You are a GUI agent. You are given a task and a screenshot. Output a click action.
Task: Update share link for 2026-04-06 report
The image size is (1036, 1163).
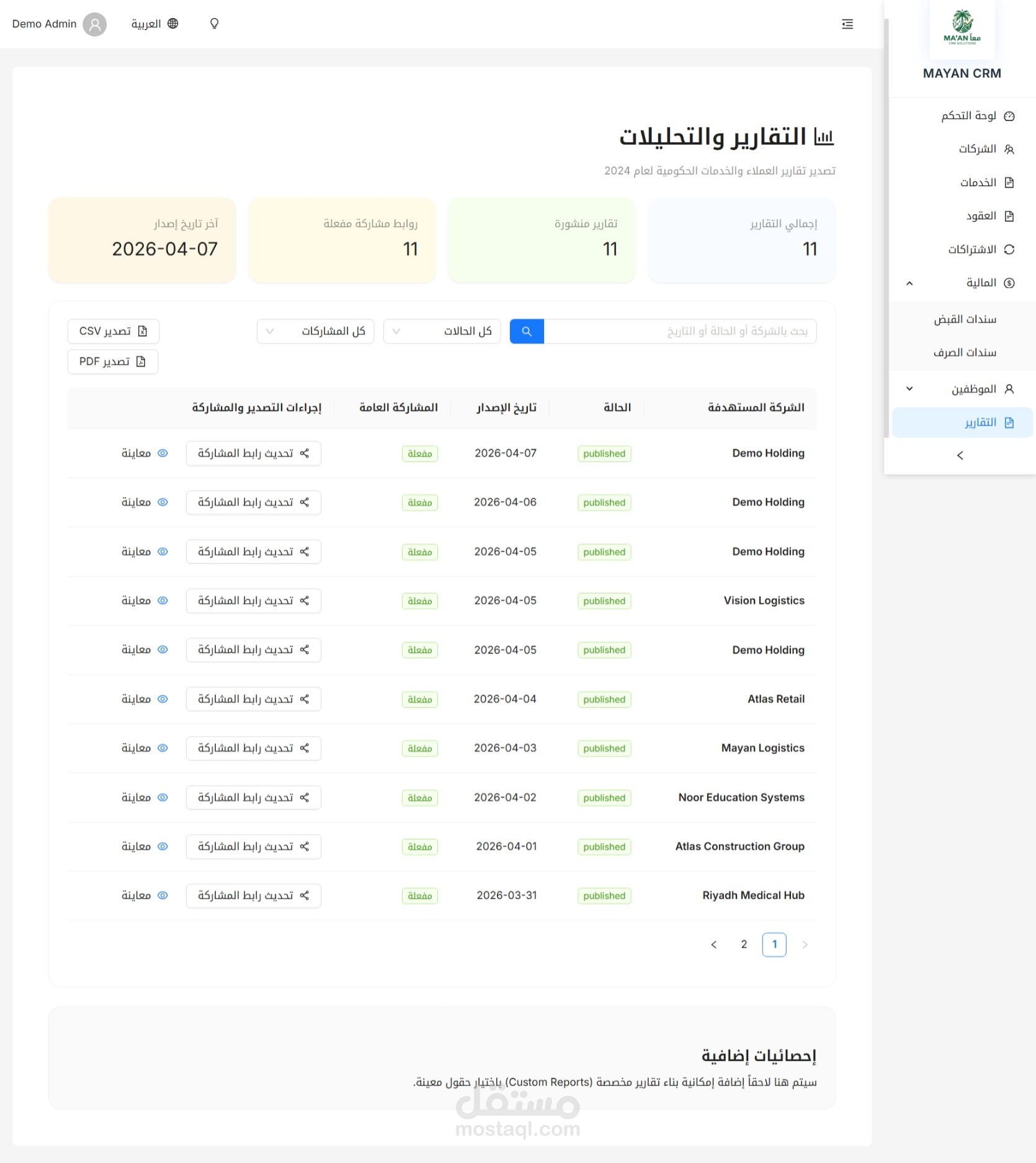pyautogui.click(x=253, y=503)
